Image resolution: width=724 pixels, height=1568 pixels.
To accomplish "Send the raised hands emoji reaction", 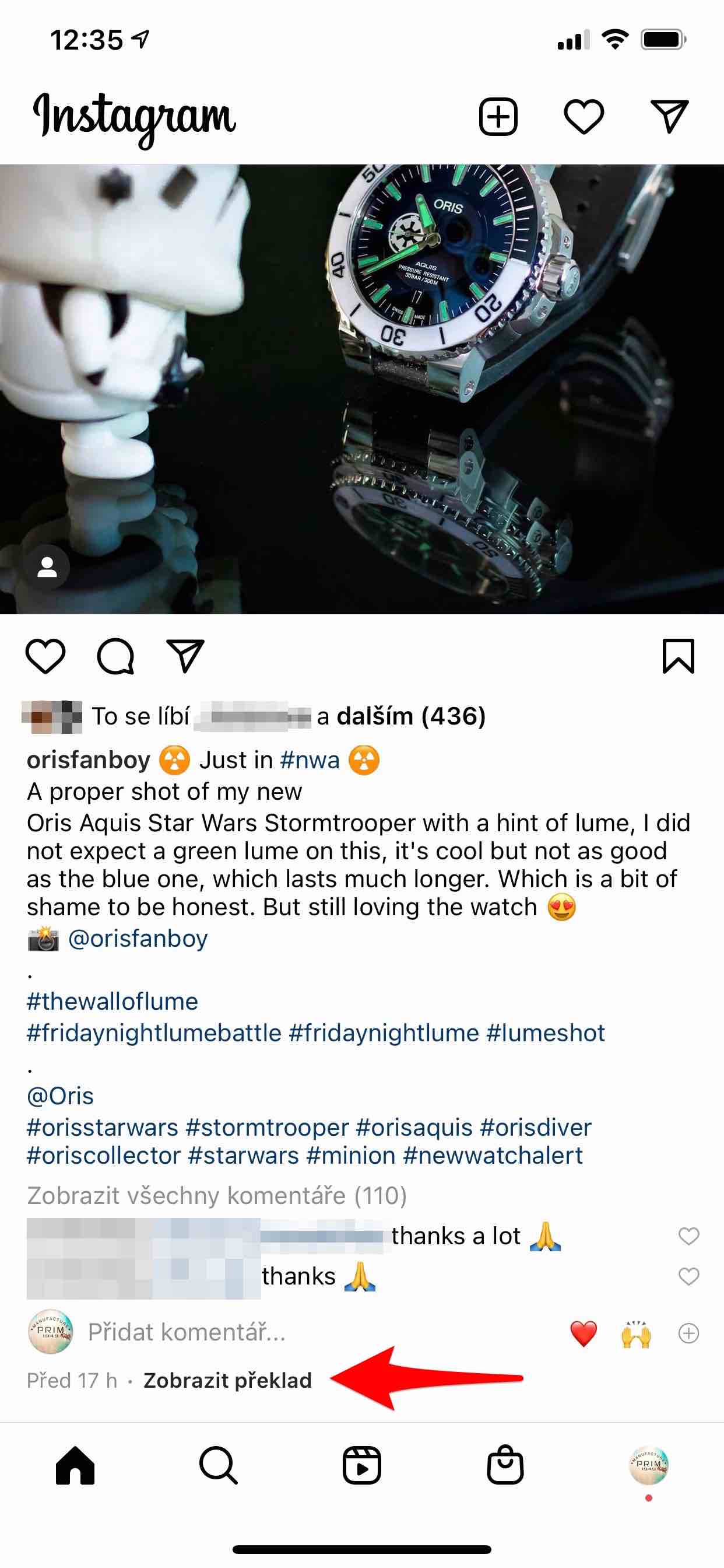I will coord(636,1333).
